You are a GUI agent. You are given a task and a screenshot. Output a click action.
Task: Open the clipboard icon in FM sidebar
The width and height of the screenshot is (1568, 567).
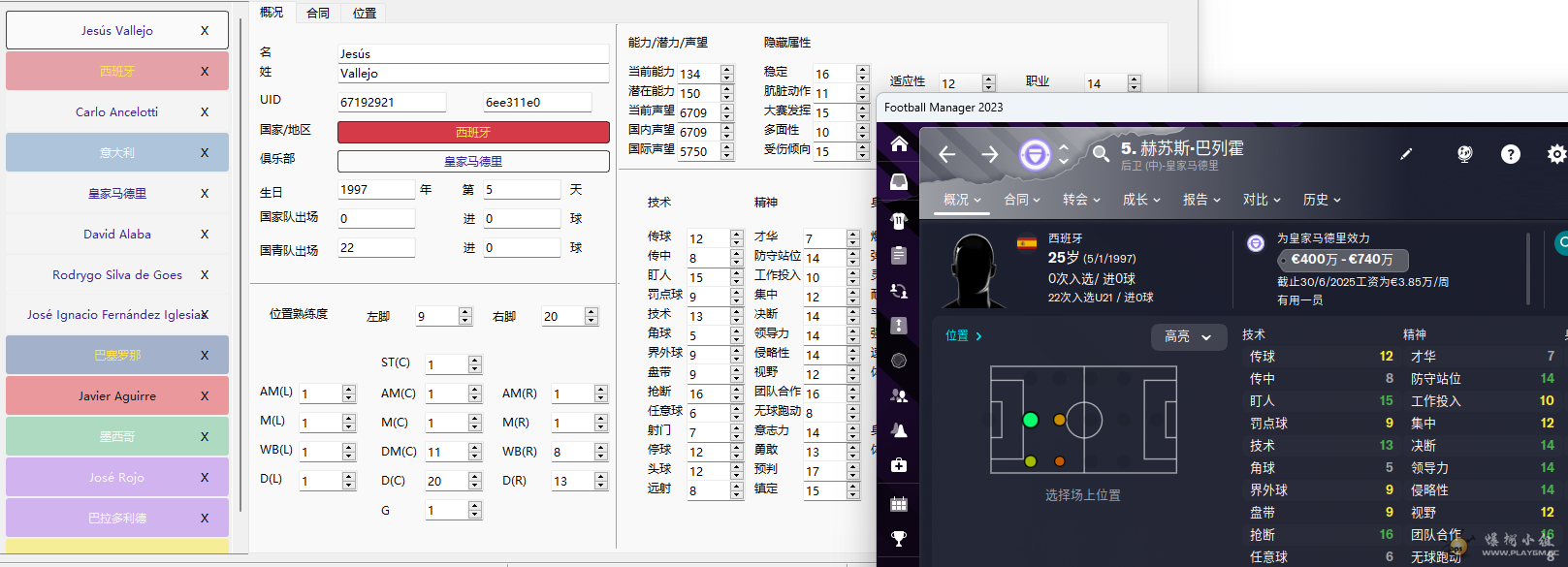point(899,255)
